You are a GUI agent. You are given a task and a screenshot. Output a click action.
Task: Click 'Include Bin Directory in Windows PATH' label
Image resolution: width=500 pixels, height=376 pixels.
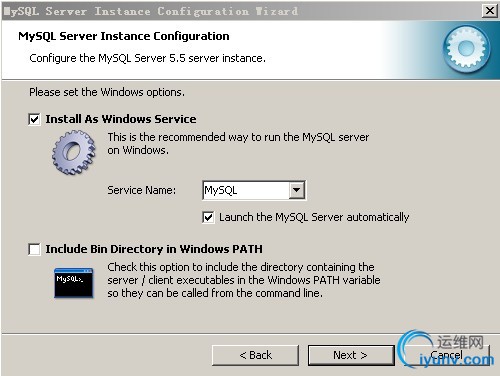click(154, 249)
